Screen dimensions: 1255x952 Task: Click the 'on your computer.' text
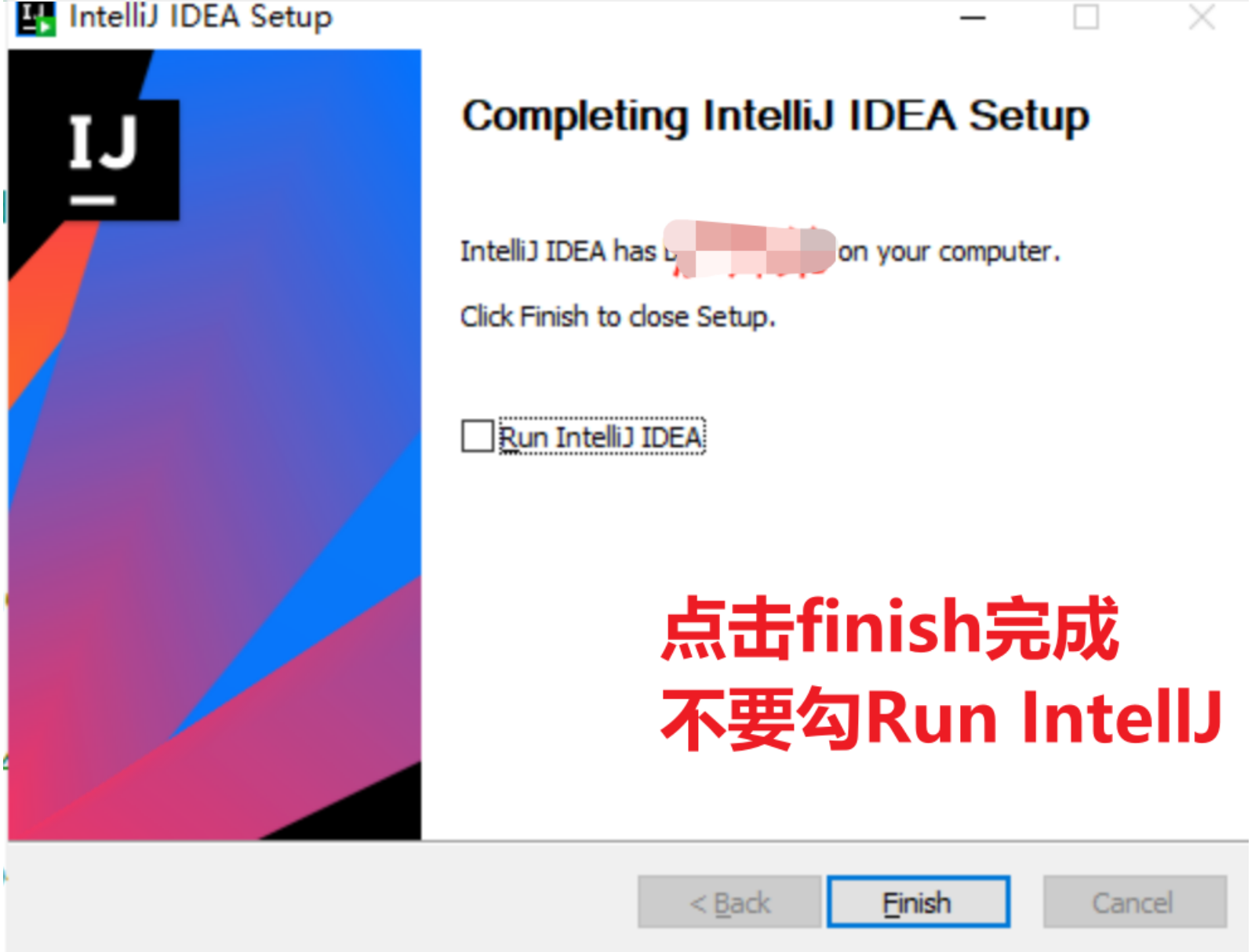pyautogui.click(x=949, y=252)
